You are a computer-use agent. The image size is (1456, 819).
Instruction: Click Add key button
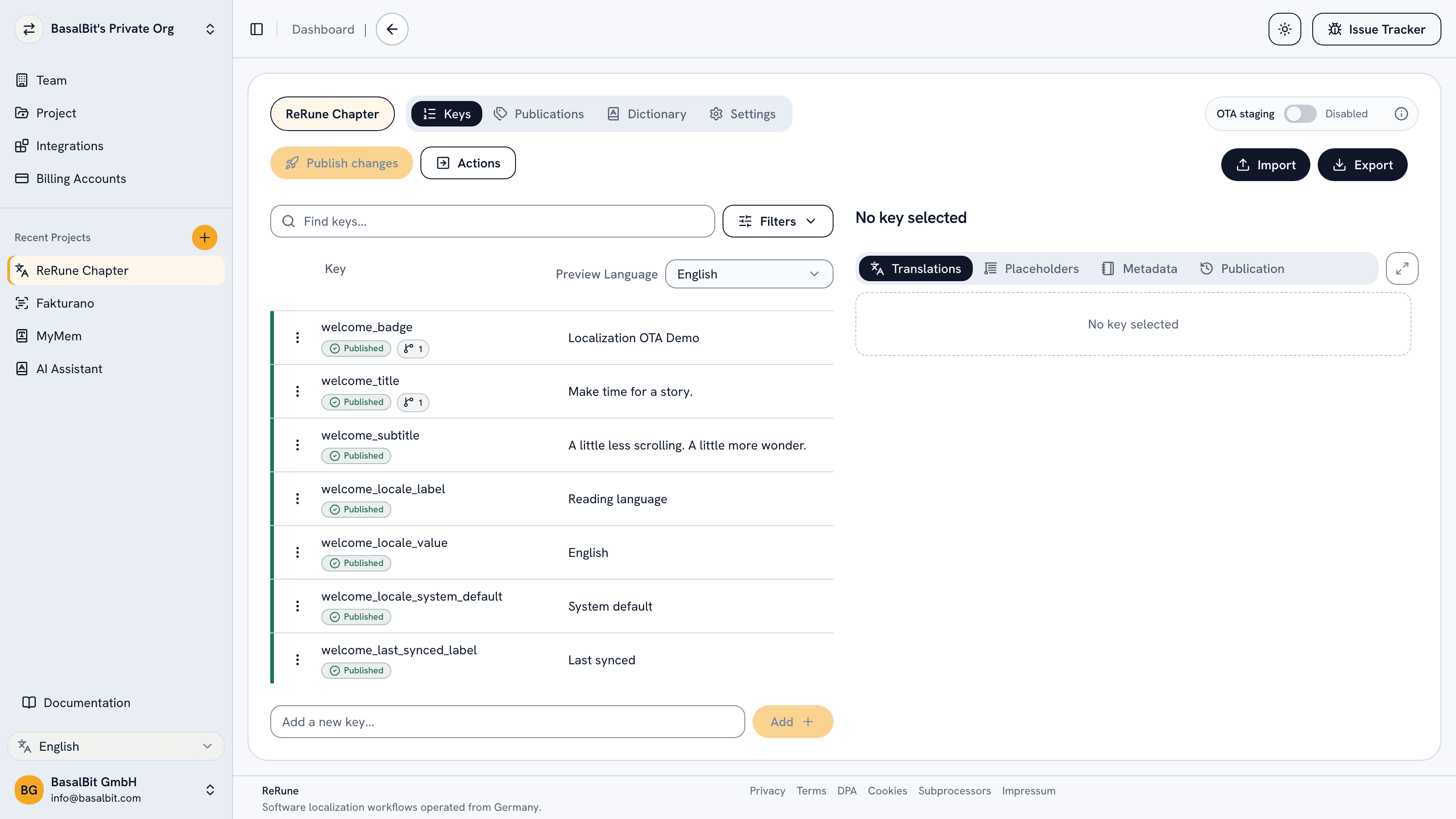(793, 722)
